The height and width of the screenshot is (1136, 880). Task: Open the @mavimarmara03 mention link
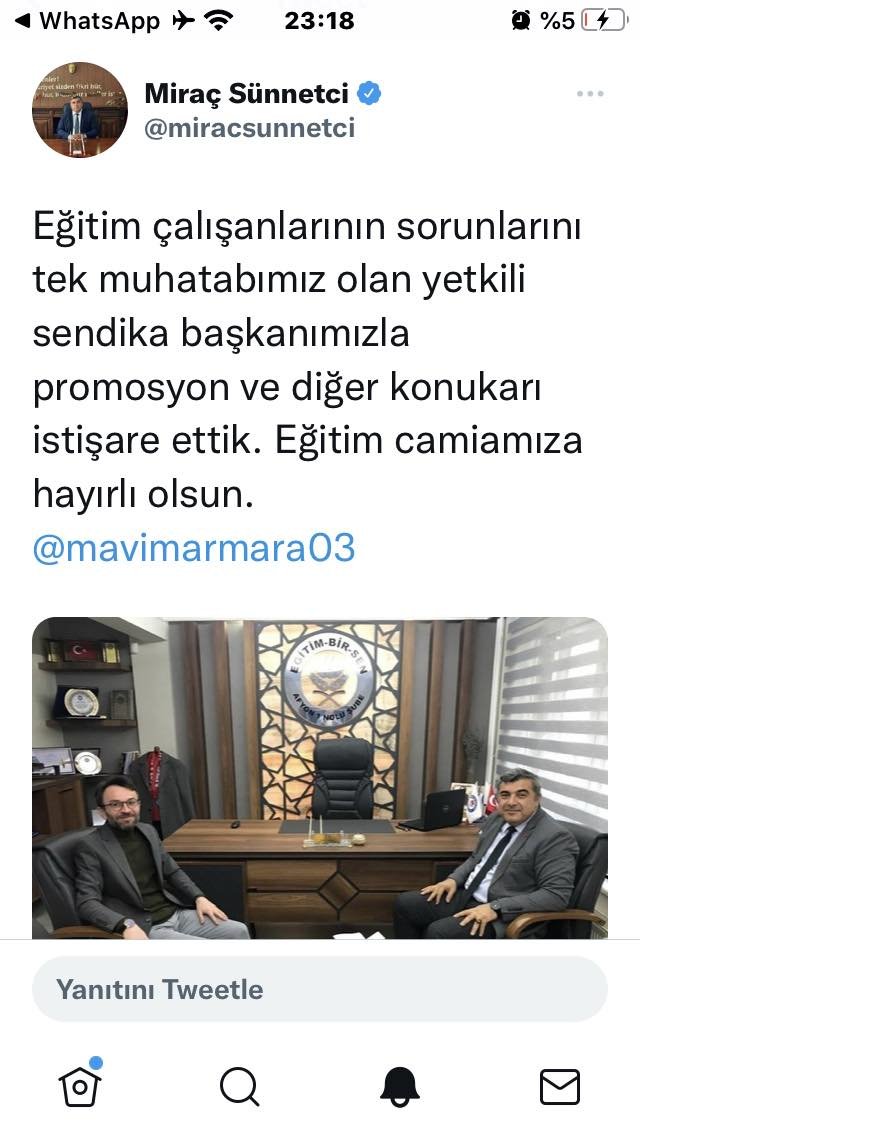[x=194, y=548]
